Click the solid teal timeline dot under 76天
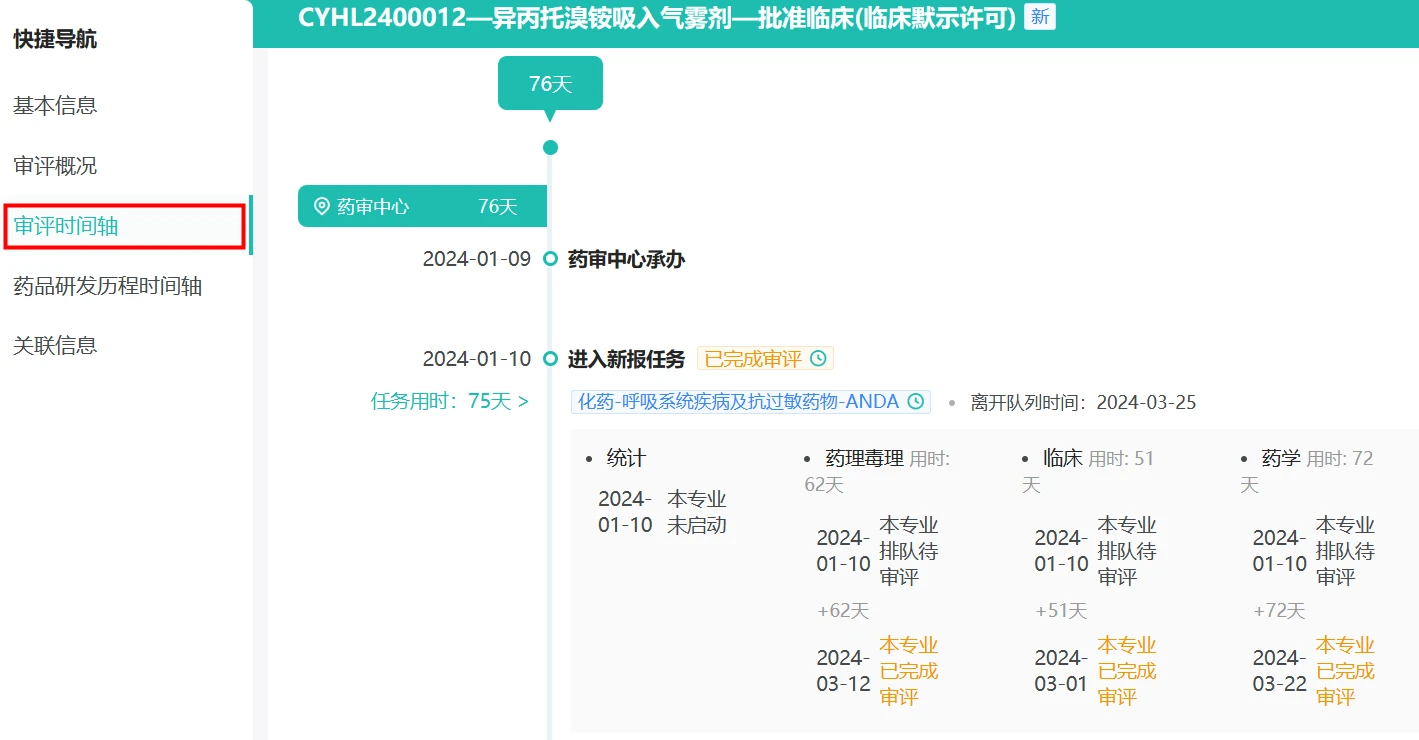Image resolution: width=1419 pixels, height=740 pixels. point(550,148)
